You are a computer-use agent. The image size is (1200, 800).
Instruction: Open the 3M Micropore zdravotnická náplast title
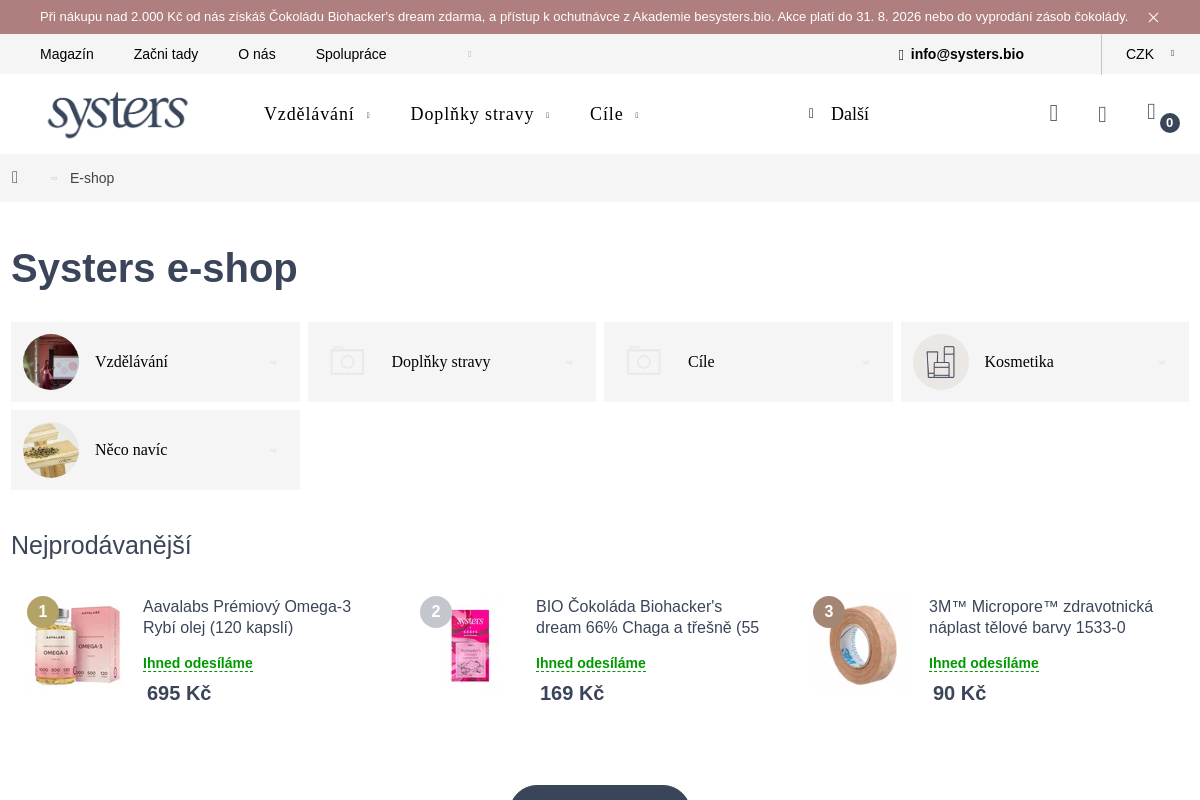coord(1041,617)
